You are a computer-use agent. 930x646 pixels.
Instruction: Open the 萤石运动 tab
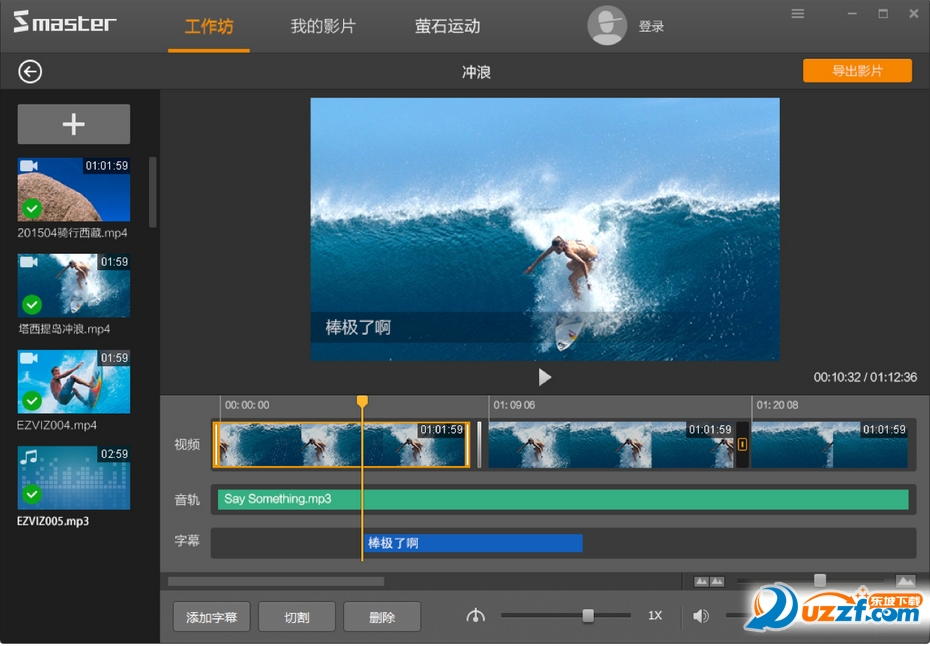[448, 27]
